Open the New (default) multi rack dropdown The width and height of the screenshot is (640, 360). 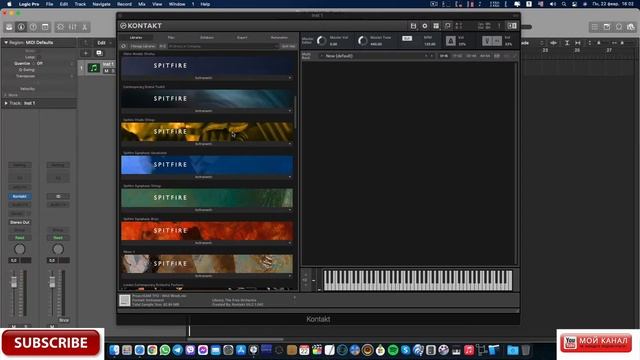(x=376, y=56)
